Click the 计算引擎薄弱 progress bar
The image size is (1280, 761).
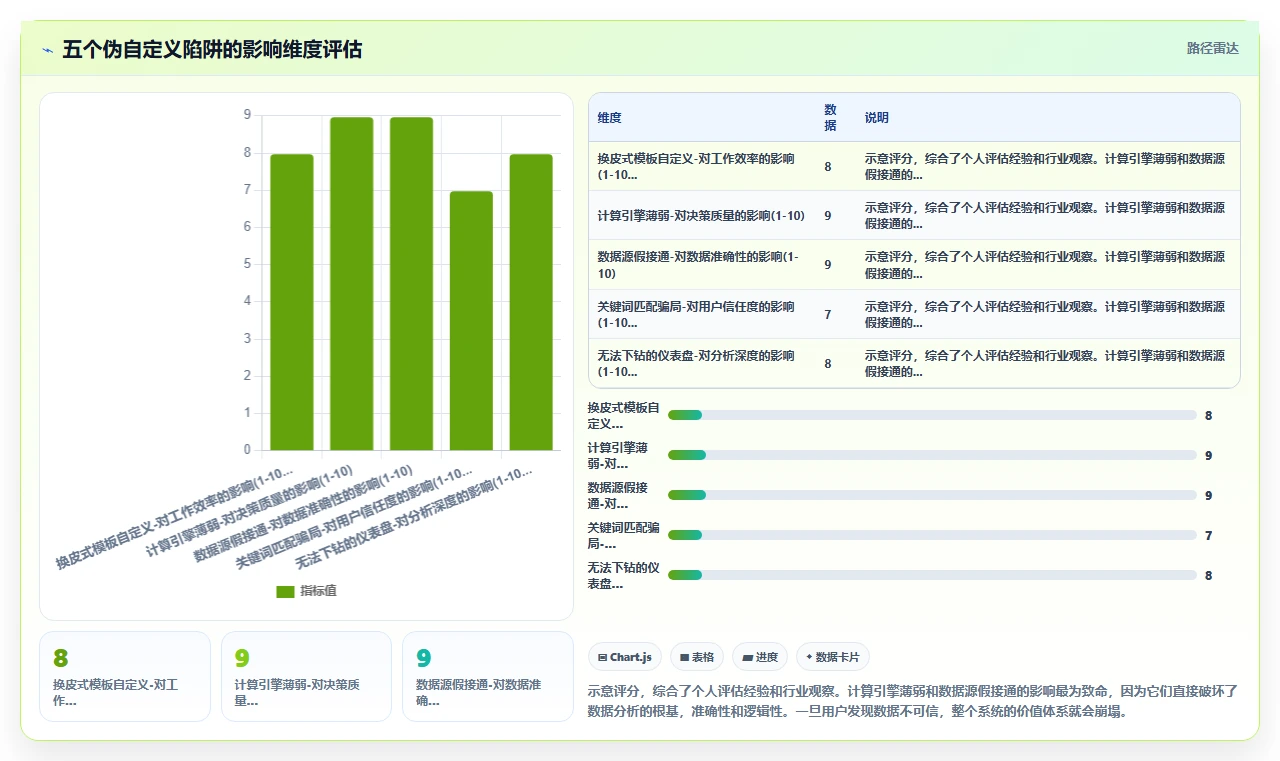point(932,455)
